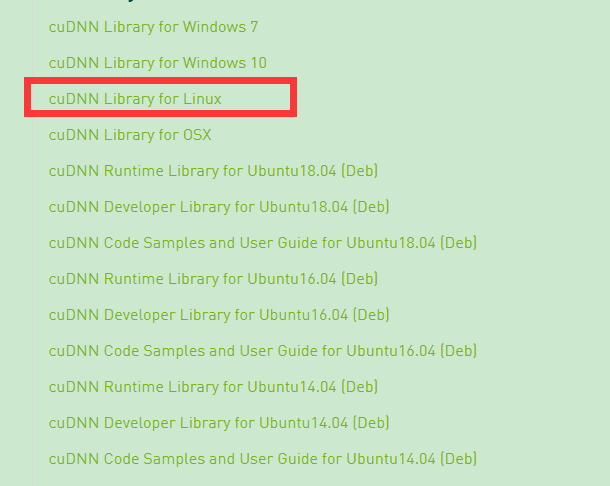Open Code Samples and User Guide for Ubuntu14.04
Viewport: 610px width, 486px height.
pyautogui.click(x=263, y=459)
